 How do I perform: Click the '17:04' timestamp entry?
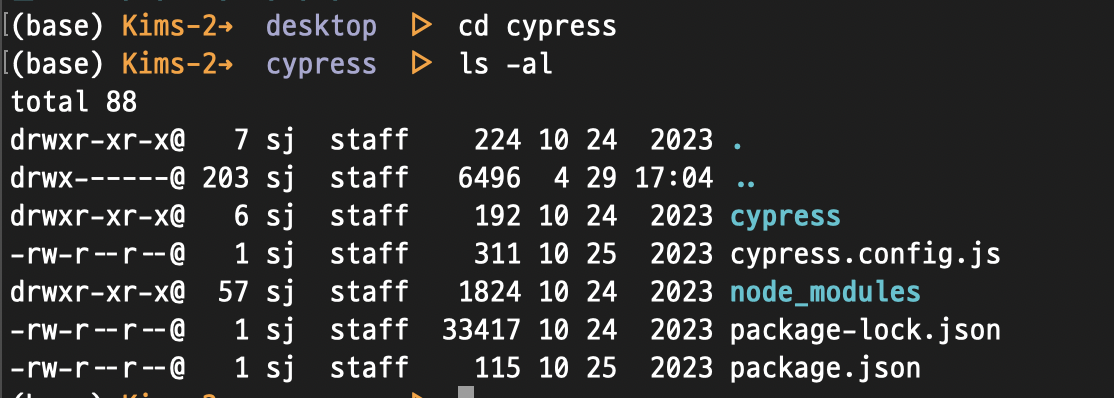(x=674, y=178)
